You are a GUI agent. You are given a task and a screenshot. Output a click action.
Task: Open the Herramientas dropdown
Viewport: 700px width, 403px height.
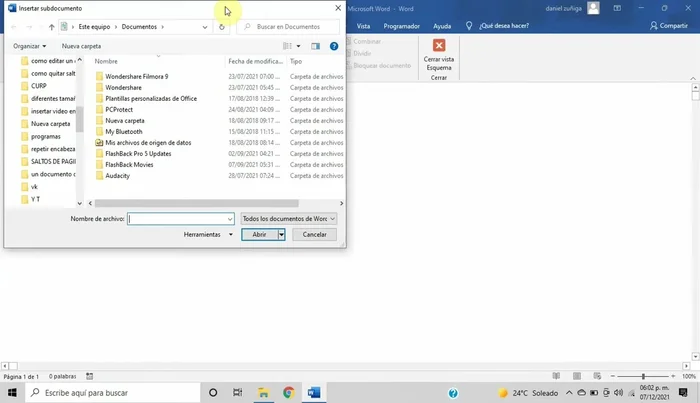208,234
